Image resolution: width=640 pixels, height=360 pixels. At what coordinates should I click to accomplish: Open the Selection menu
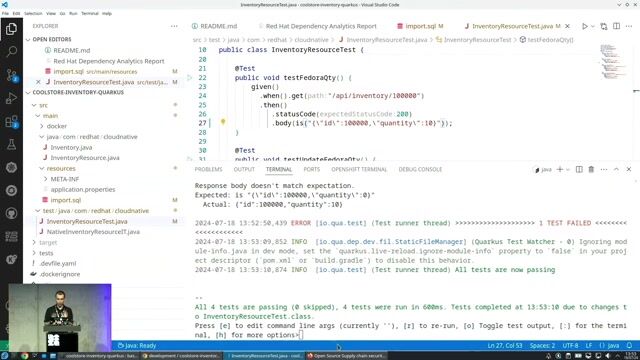coord(33,13)
